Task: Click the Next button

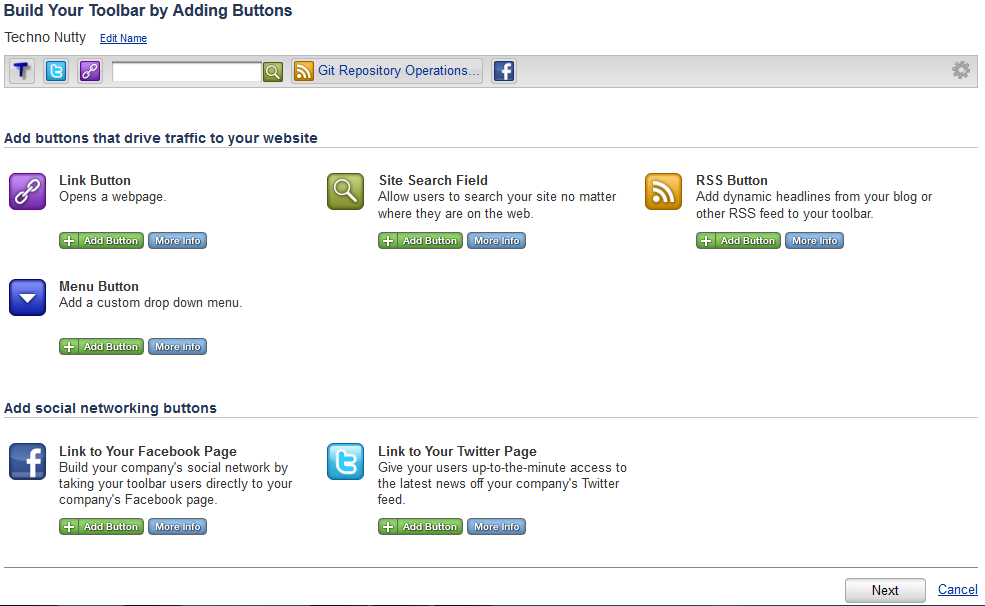Action: pos(884,590)
